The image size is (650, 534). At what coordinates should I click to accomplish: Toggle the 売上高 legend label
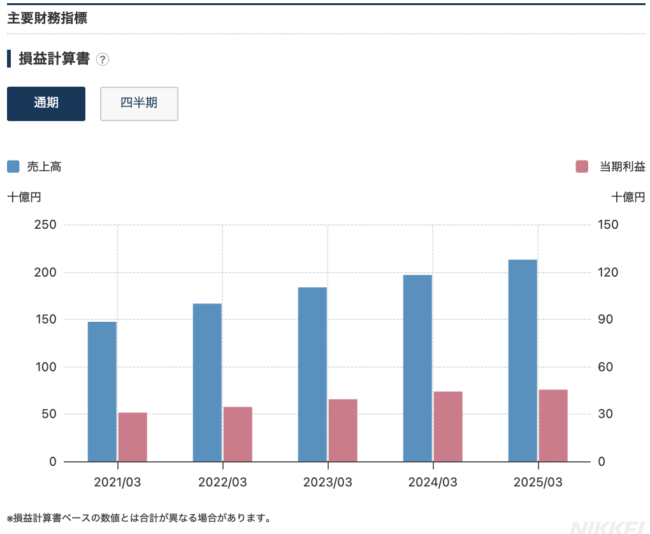tap(44, 166)
